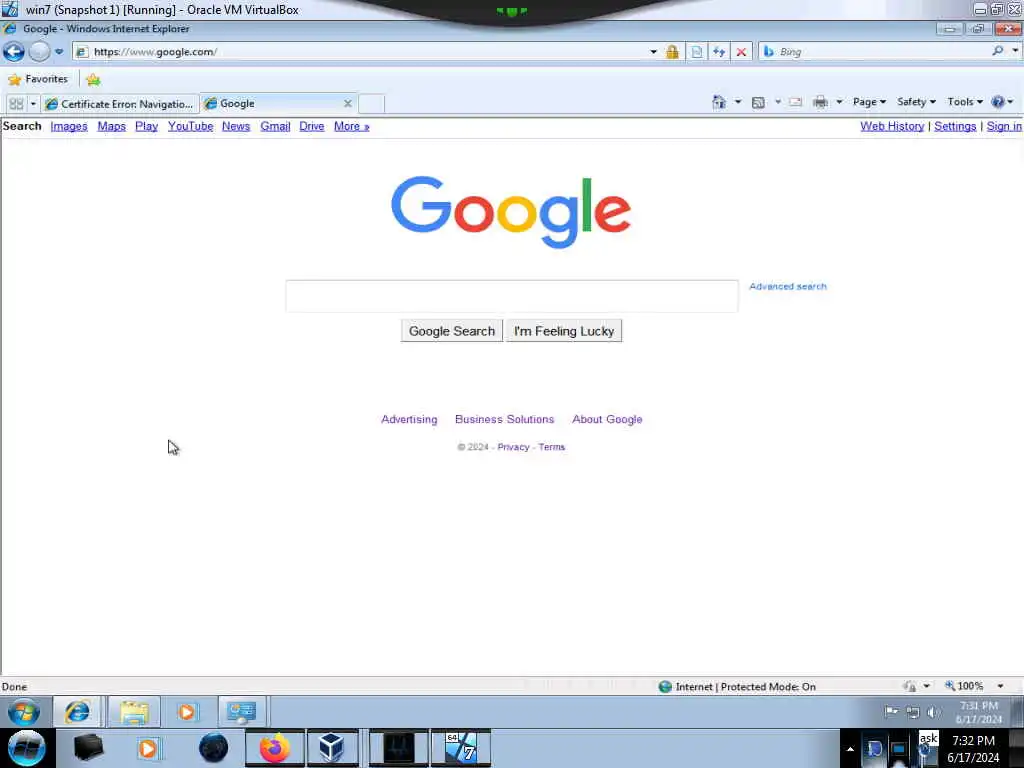The width and height of the screenshot is (1024, 768).
Task: Open the search provider dropdown arrow
Action: (x=1015, y=51)
